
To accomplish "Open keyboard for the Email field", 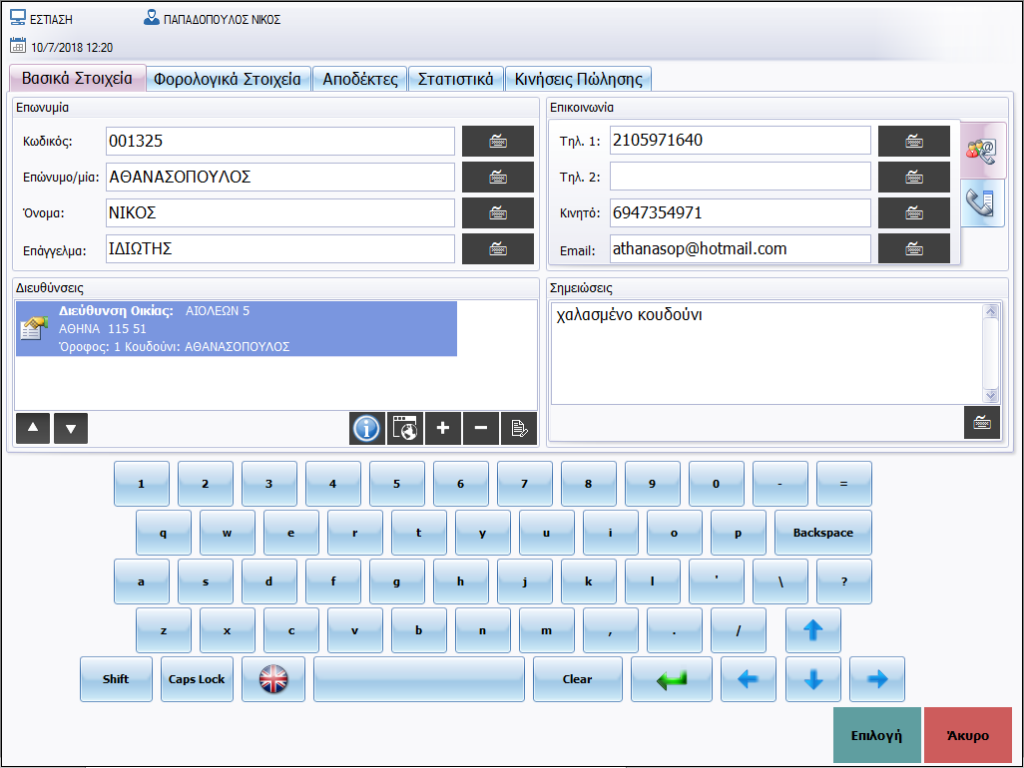I will coord(914,249).
